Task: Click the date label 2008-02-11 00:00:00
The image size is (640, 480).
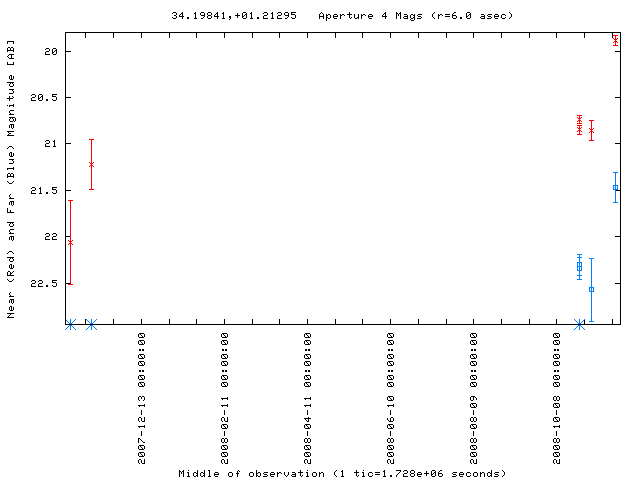Action: (224, 398)
